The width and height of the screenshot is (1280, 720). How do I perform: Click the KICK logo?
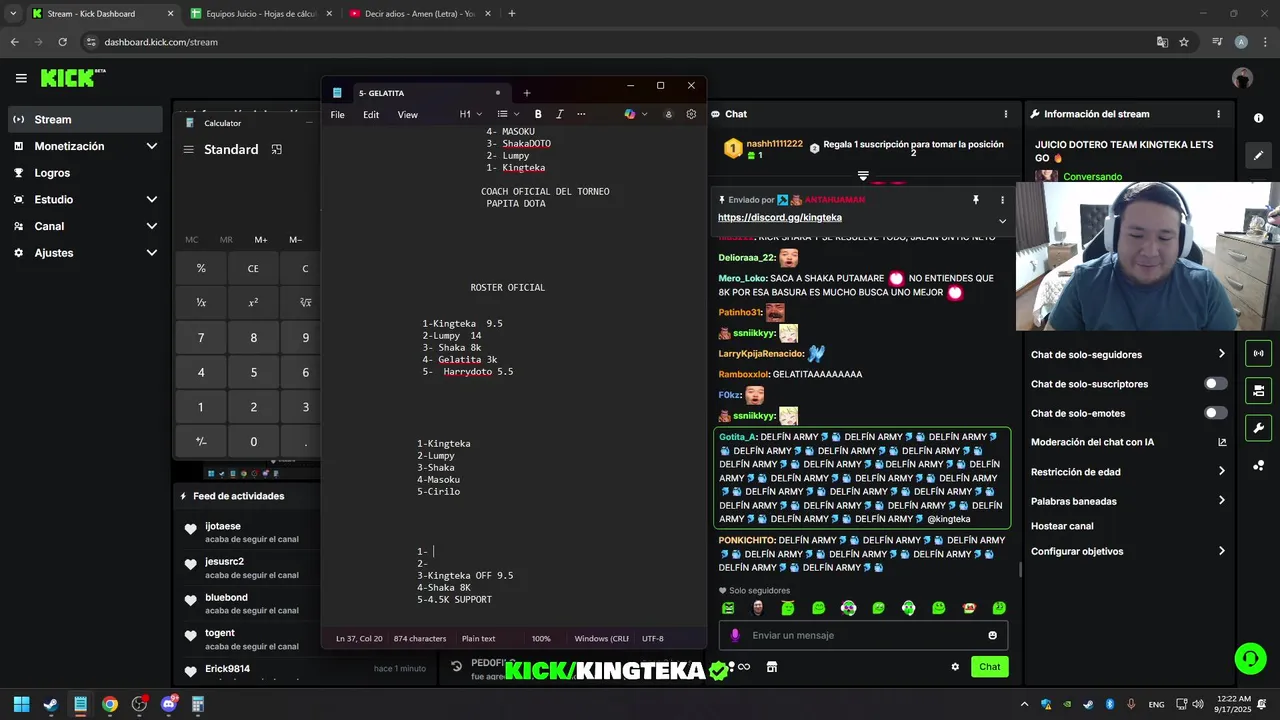[73, 78]
